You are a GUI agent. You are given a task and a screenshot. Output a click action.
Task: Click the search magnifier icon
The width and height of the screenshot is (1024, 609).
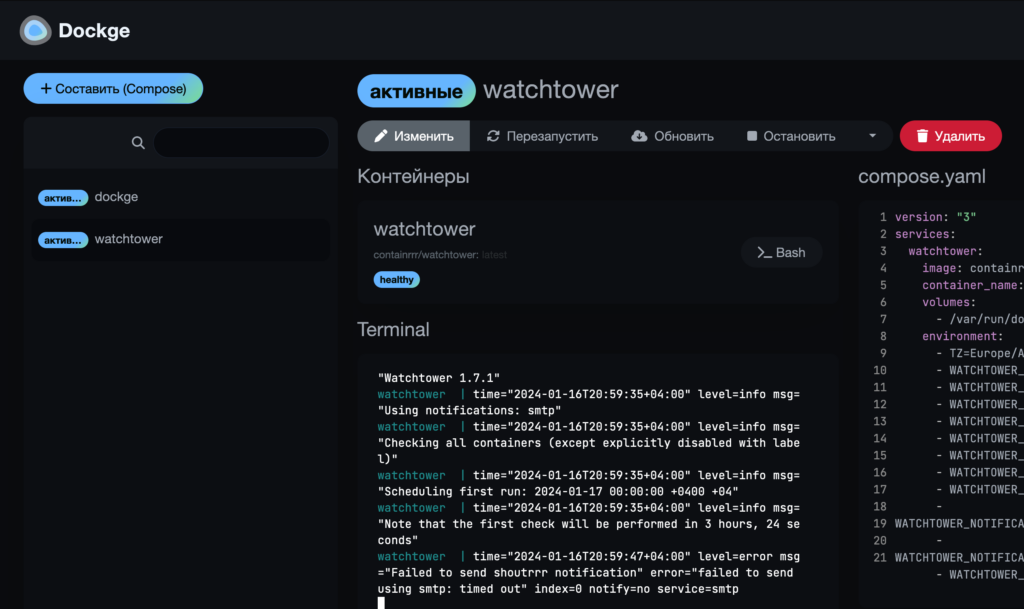138,142
